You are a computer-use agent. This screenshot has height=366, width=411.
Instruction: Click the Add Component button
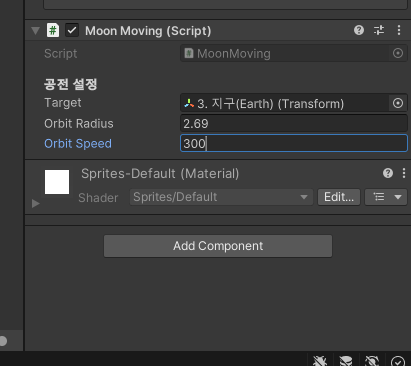(x=218, y=246)
